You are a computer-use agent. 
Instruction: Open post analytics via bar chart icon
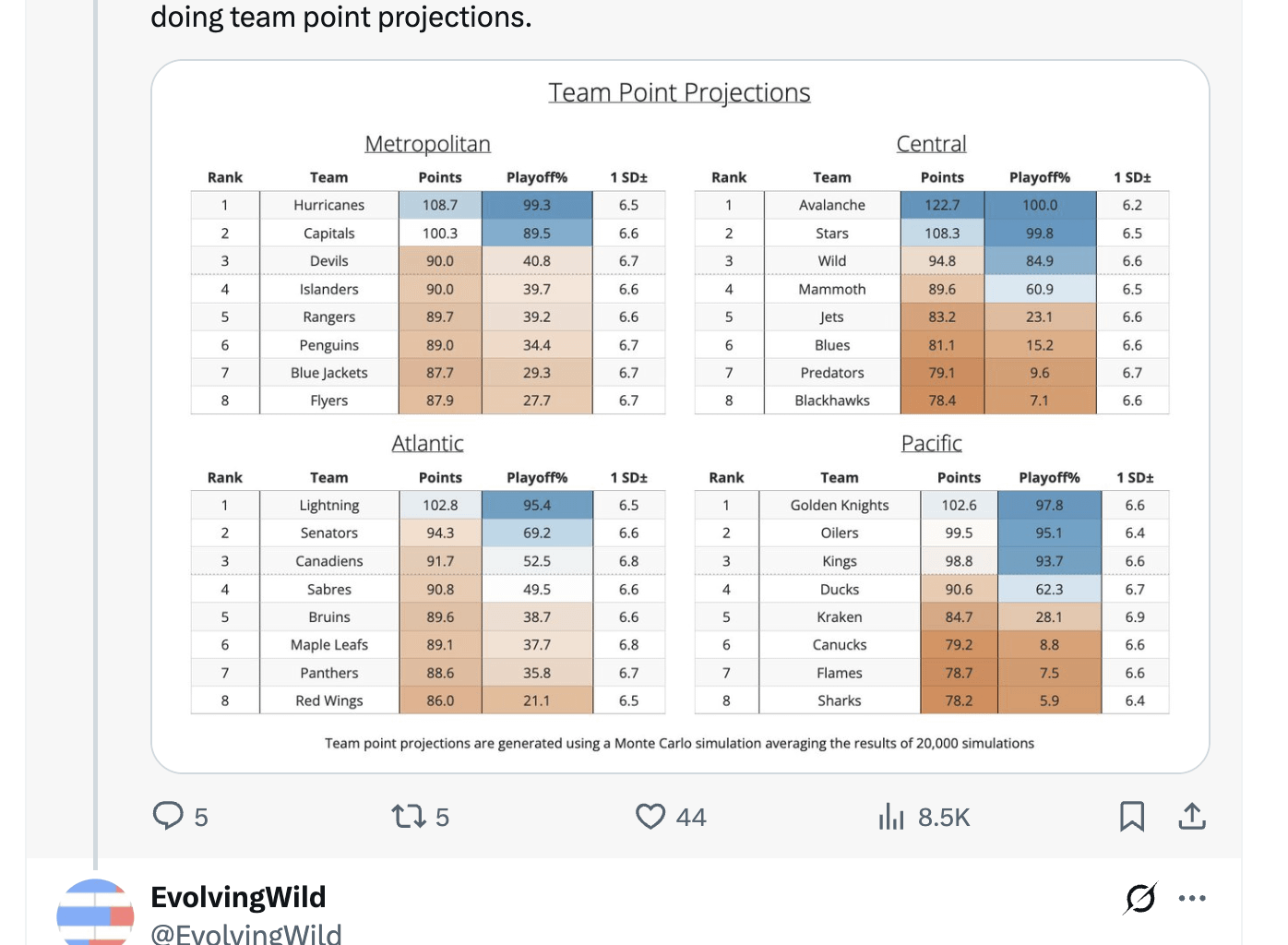pyautogui.click(x=891, y=816)
